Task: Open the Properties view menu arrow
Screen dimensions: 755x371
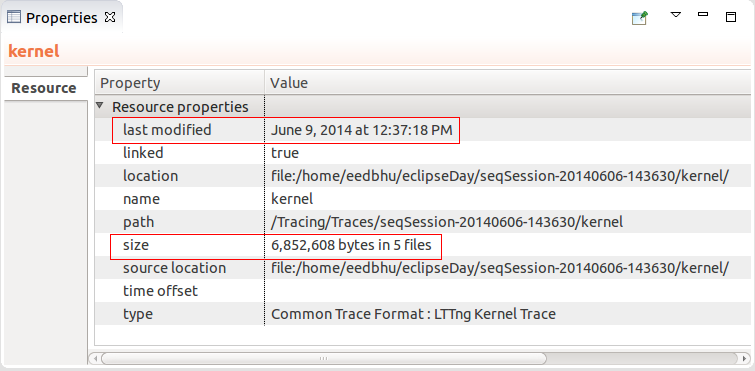Action: click(x=676, y=15)
